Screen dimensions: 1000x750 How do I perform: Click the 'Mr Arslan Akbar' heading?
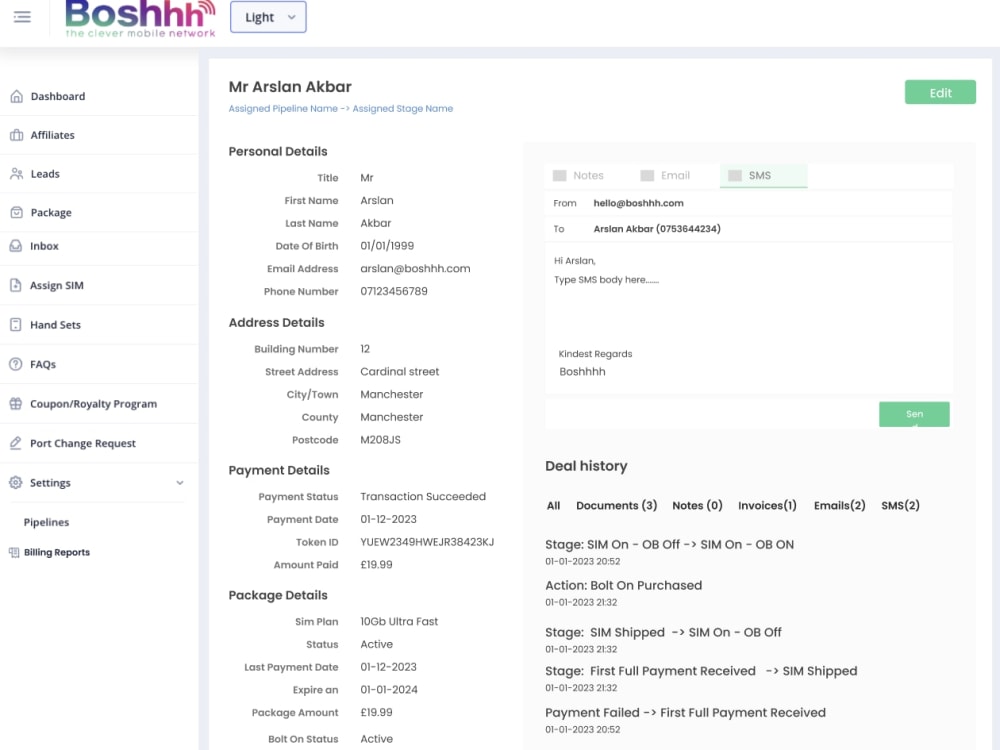tap(290, 87)
